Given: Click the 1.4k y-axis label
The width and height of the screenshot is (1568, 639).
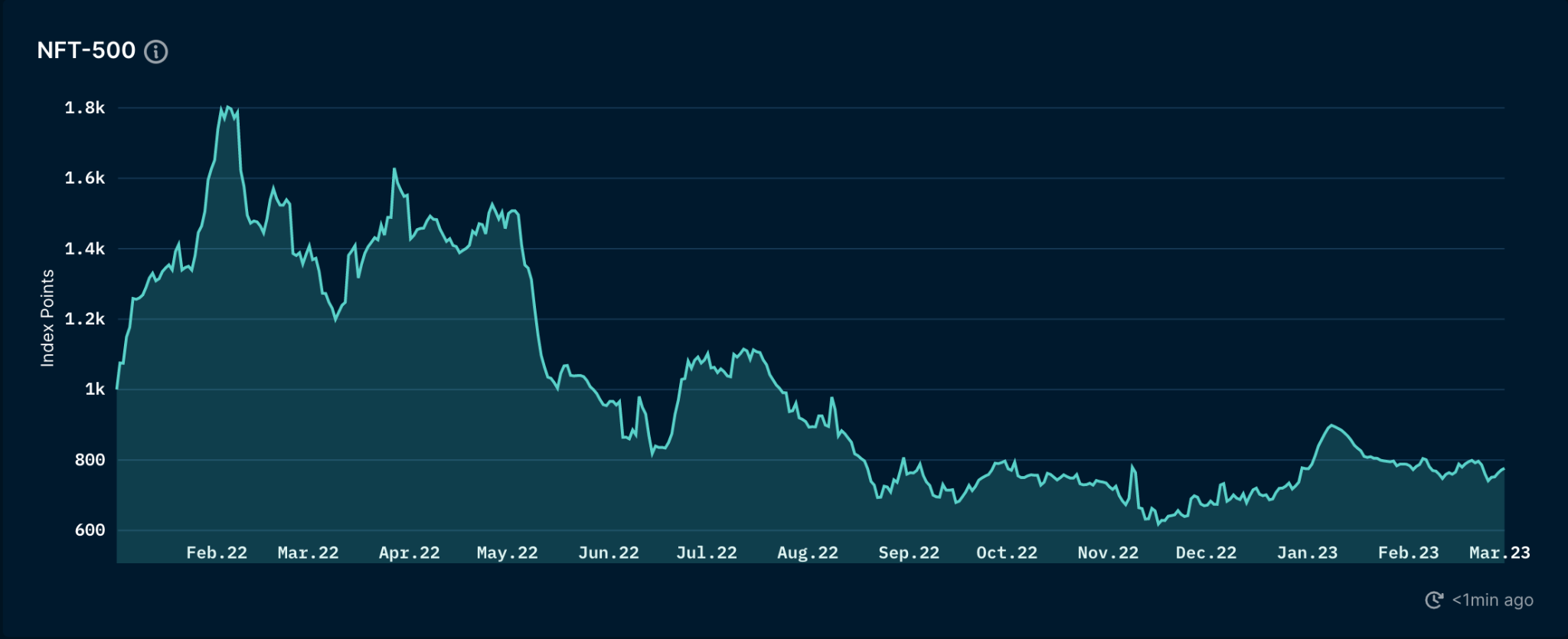Looking at the screenshot, I should click(x=85, y=249).
